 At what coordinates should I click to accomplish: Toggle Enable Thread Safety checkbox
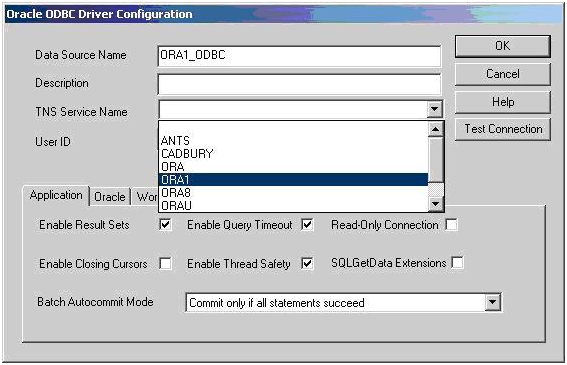[307, 263]
